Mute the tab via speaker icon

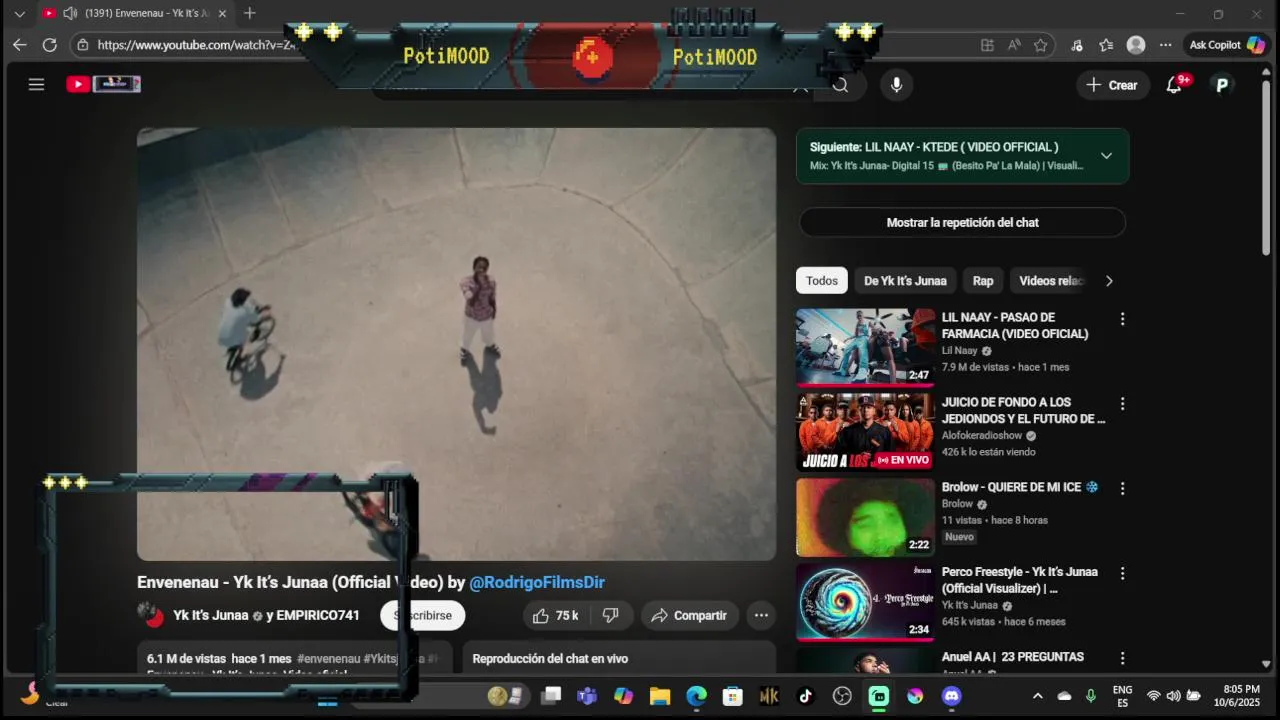[x=70, y=13]
